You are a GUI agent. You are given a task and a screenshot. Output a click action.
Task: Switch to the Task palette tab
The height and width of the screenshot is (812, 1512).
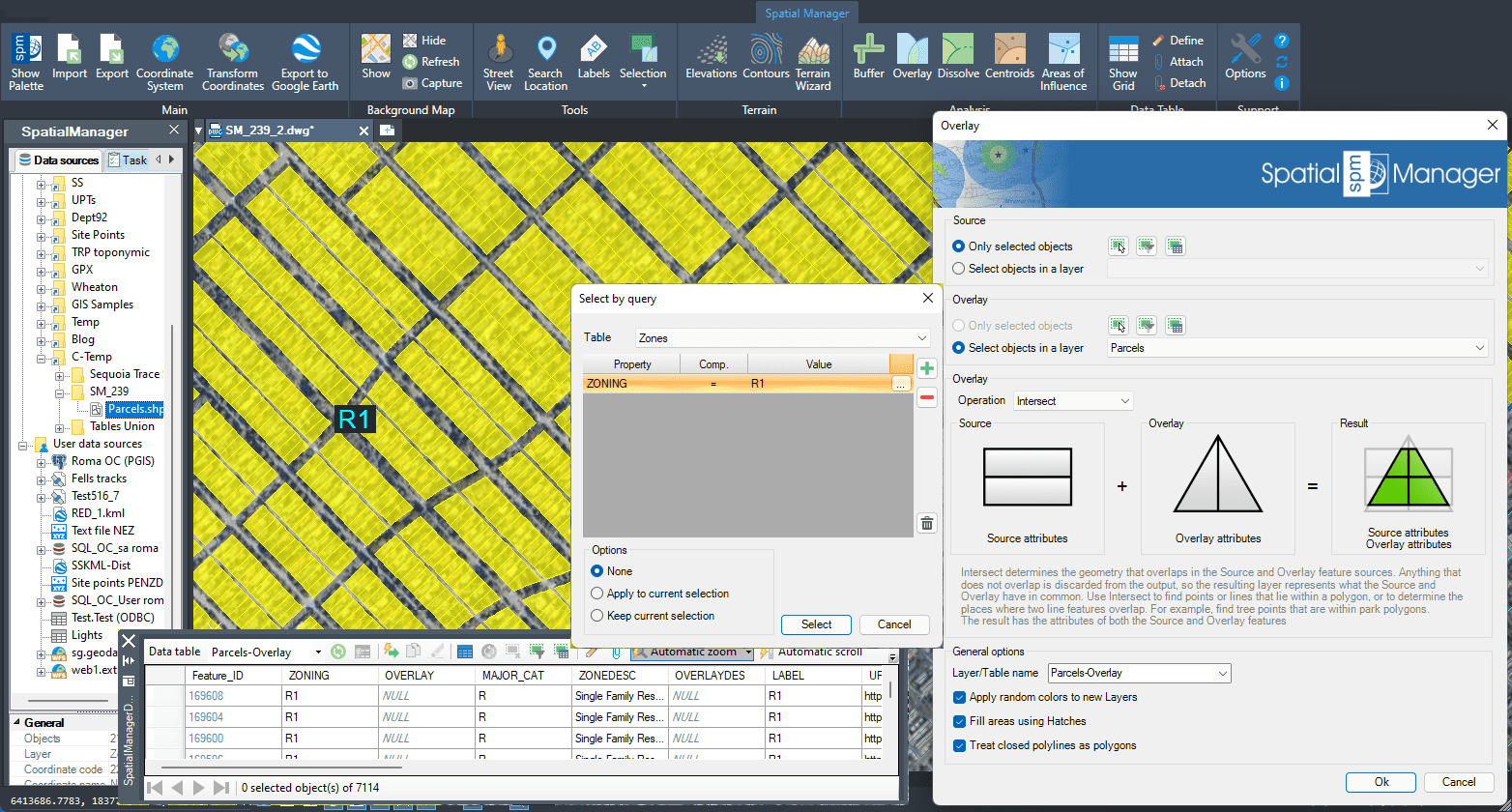point(127,159)
